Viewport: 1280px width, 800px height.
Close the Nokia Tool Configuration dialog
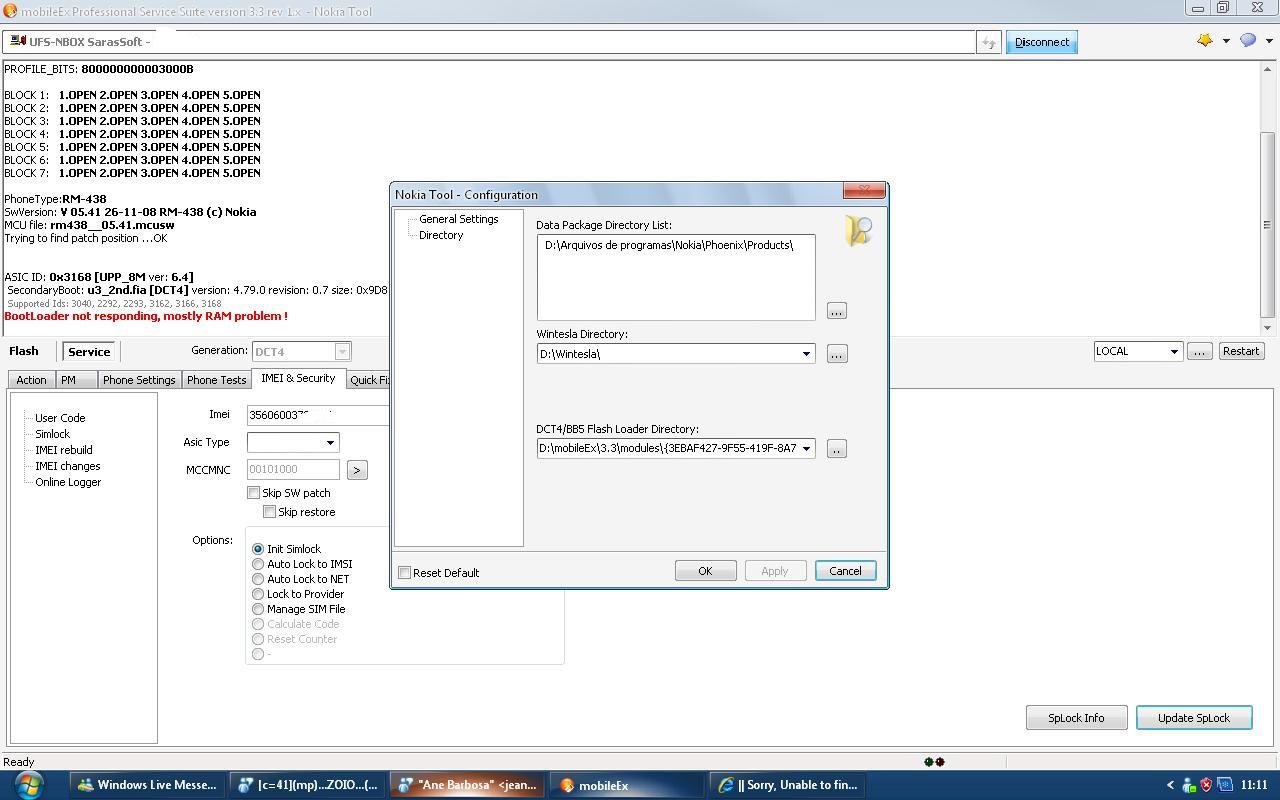(x=864, y=190)
